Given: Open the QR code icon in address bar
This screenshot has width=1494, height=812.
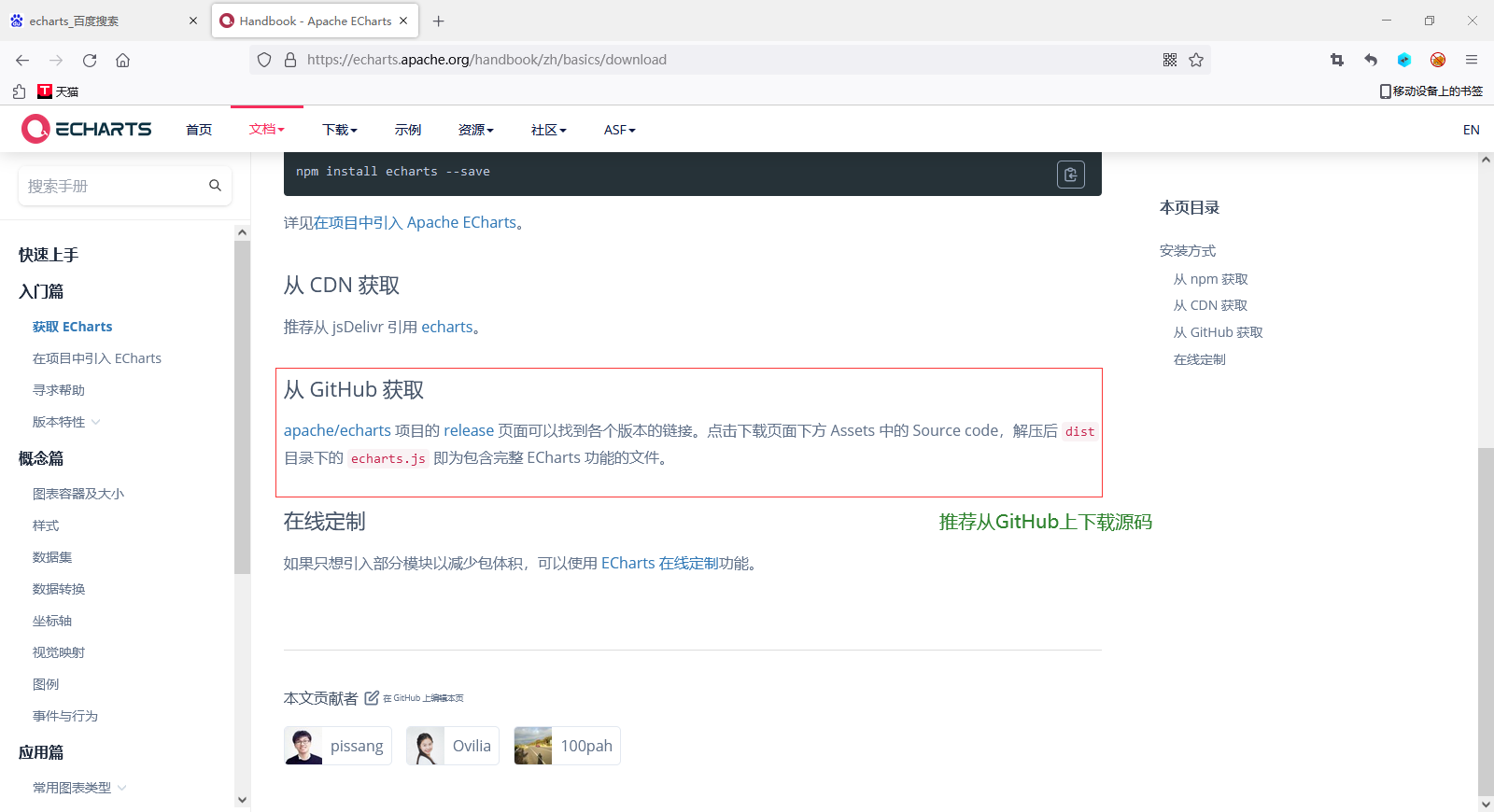Looking at the screenshot, I should tap(1170, 60).
